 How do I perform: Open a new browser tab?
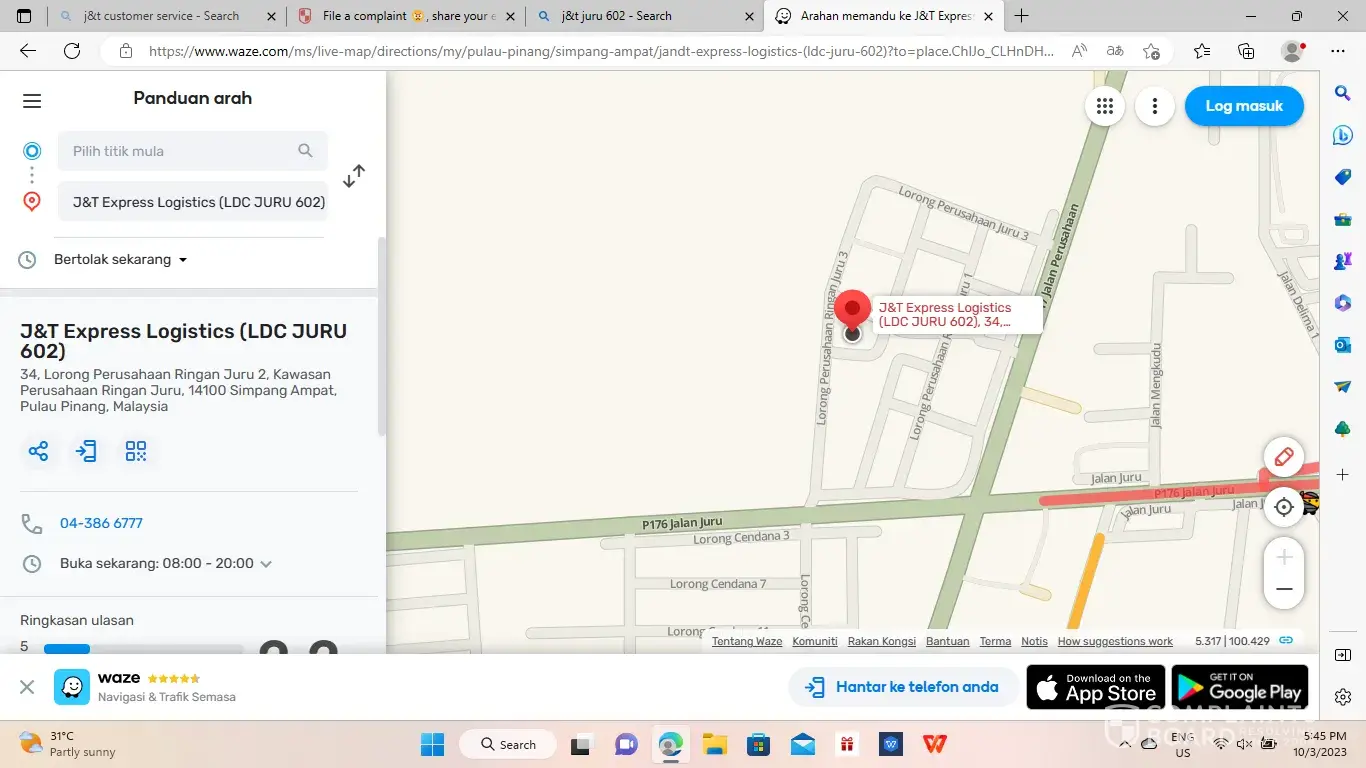pyautogui.click(x=1022, y=16)
